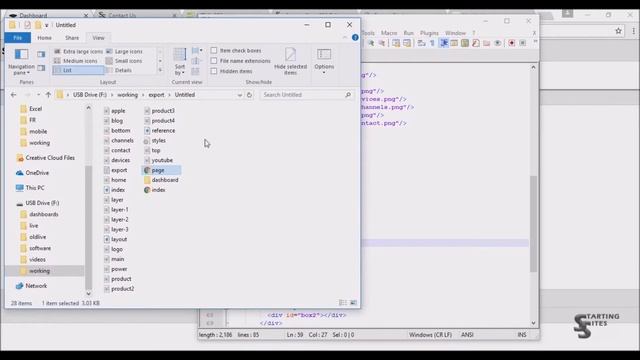The height and width of the screenshot is (360, 640).
Task: Toggle word wrap icon in Notepad++ toolbar
Action: 422,43
